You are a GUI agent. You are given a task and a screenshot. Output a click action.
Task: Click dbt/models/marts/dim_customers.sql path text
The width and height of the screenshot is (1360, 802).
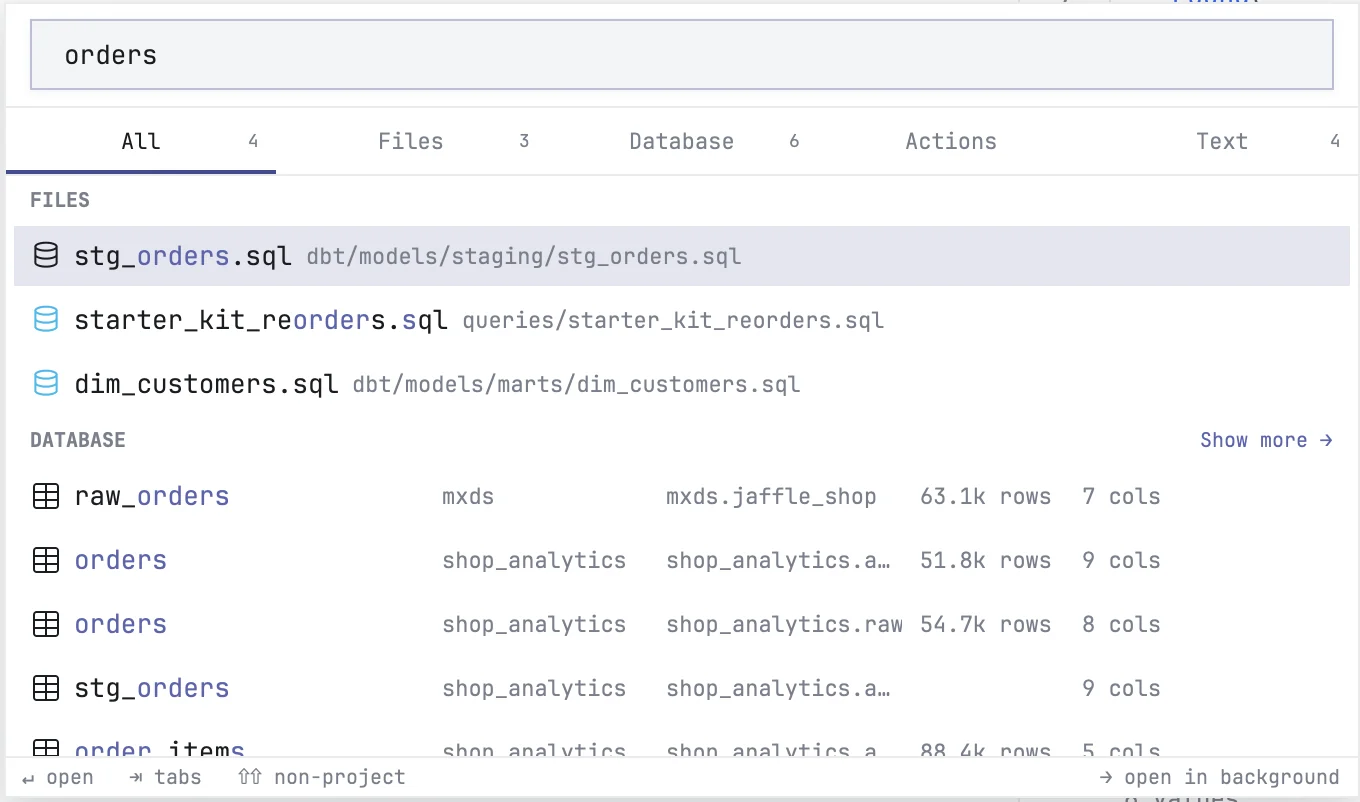tap(576, 385)
